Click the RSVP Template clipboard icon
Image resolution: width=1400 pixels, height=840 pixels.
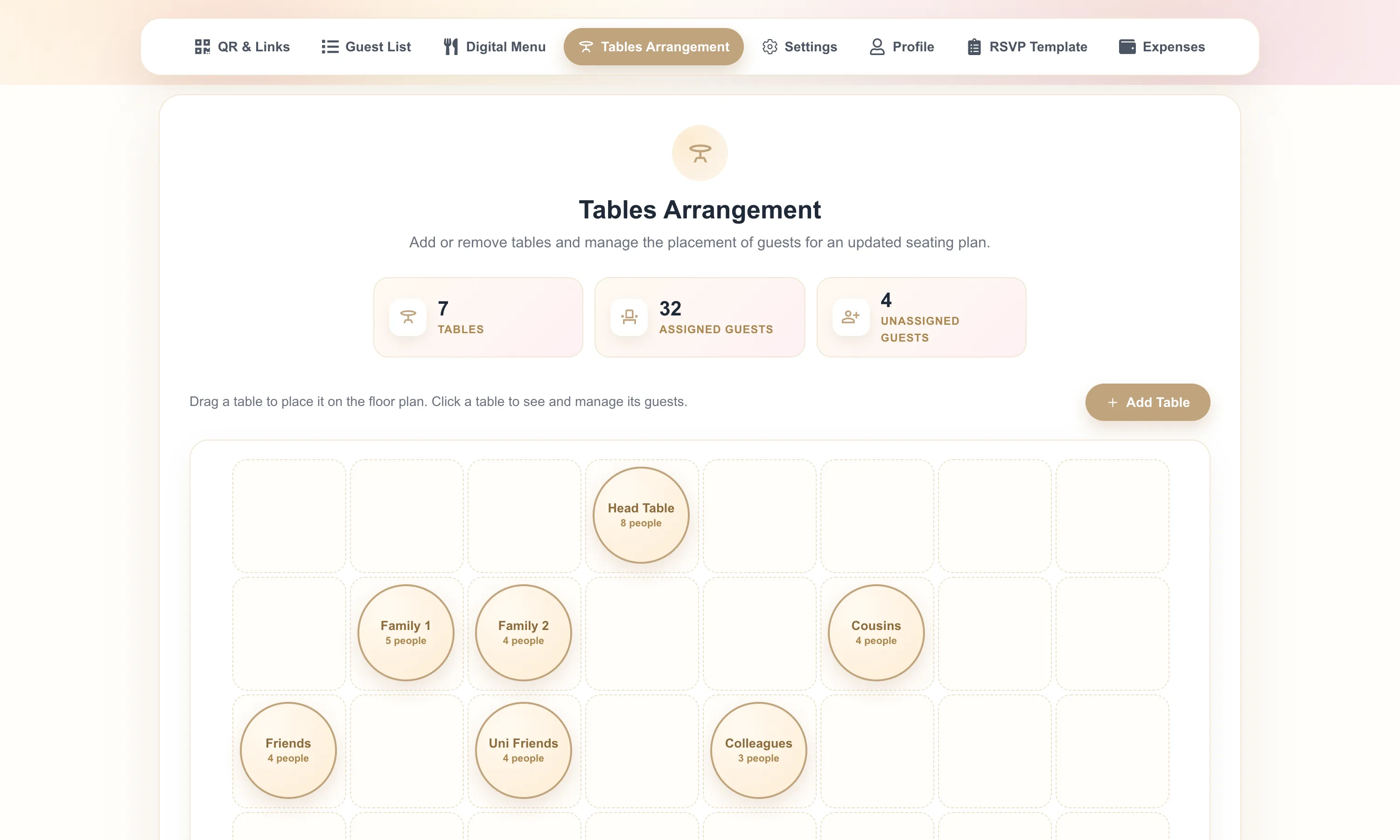(x=974, y=46)
